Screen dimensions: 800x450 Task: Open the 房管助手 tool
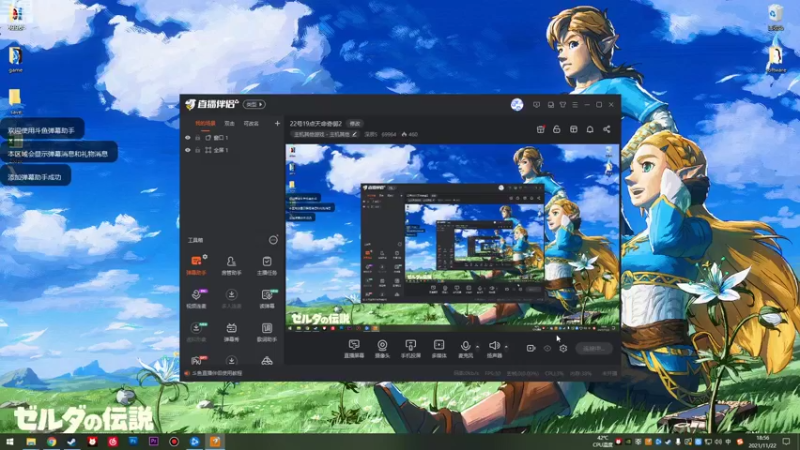coord(231,265)
